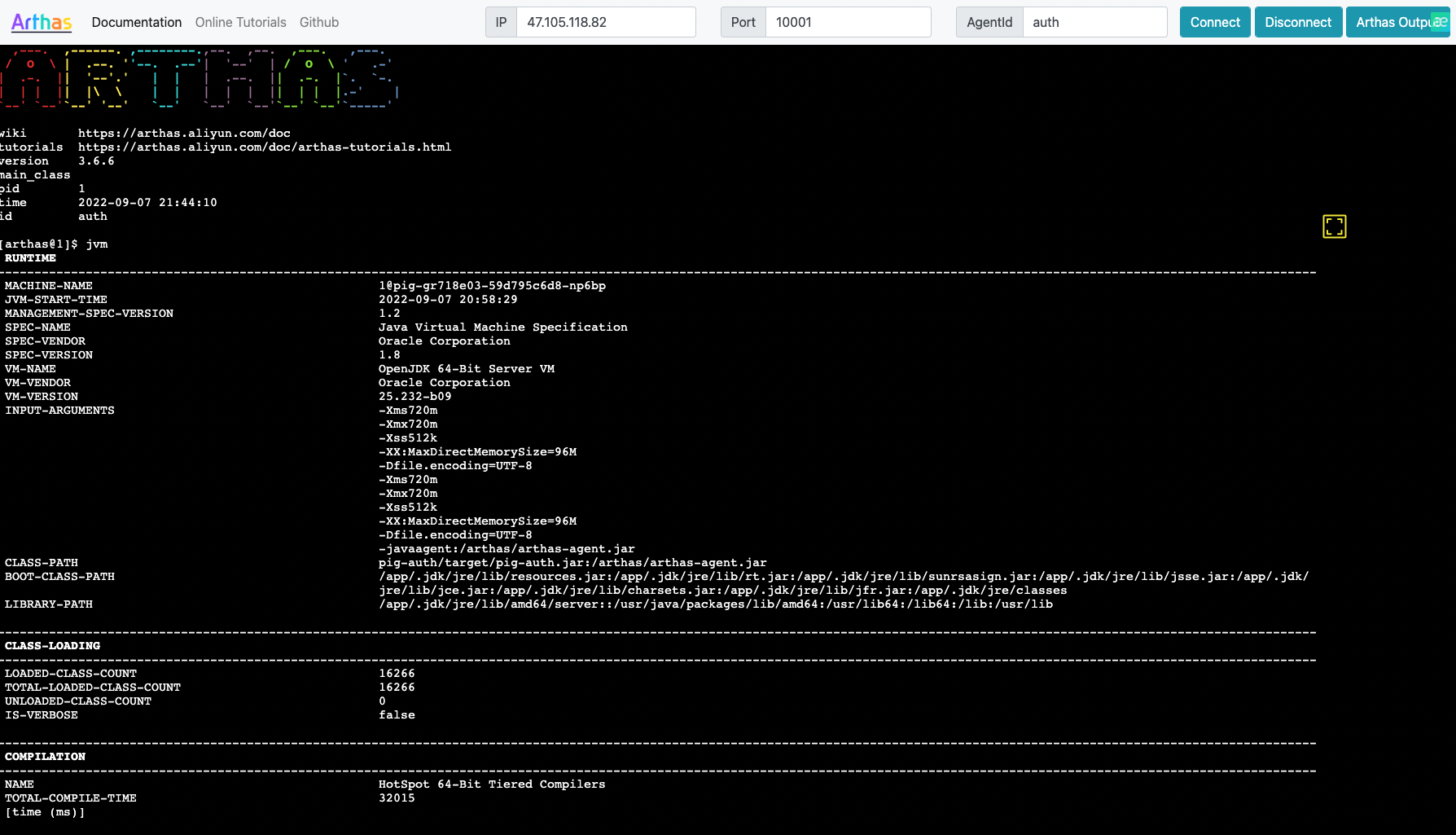Viewport: 1456px width, 835px height.
Task: Click -javaagent:/arthas/arthas-agent.jar argument
Action: (x=507, y=549)
